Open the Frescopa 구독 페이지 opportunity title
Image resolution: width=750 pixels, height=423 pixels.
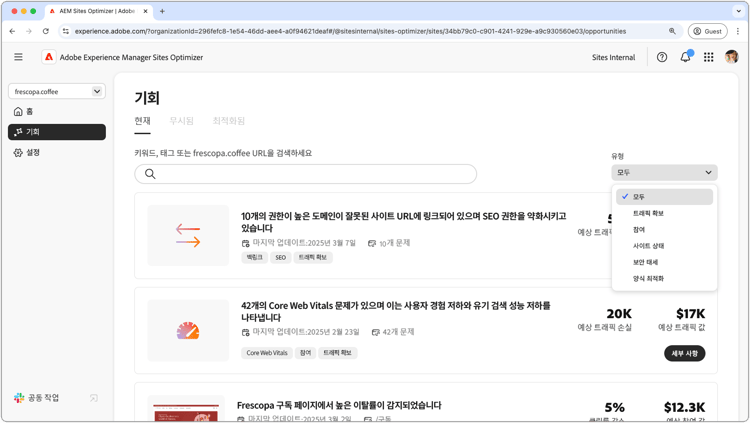coord(339,405)
